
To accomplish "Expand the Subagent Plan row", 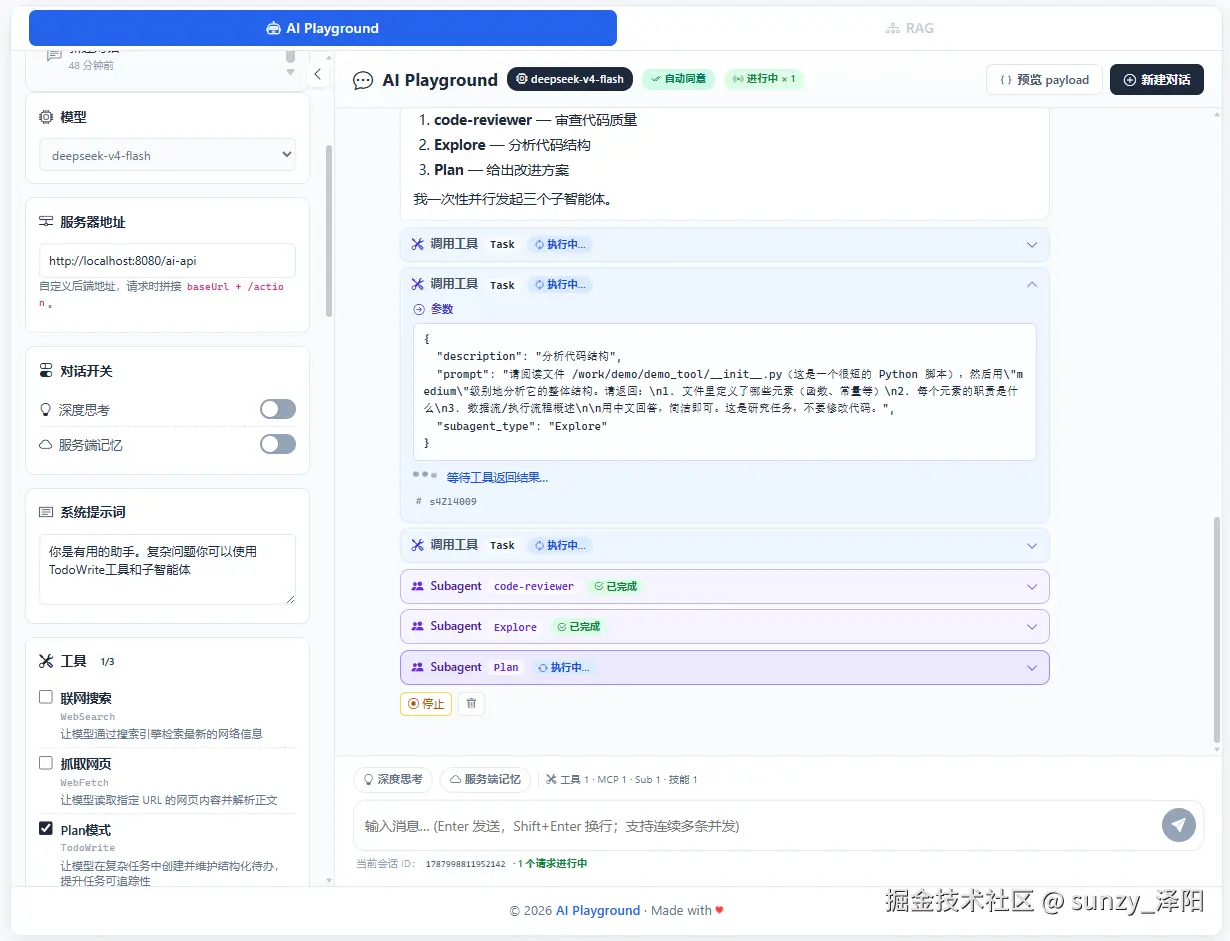I will click(724, 667).
